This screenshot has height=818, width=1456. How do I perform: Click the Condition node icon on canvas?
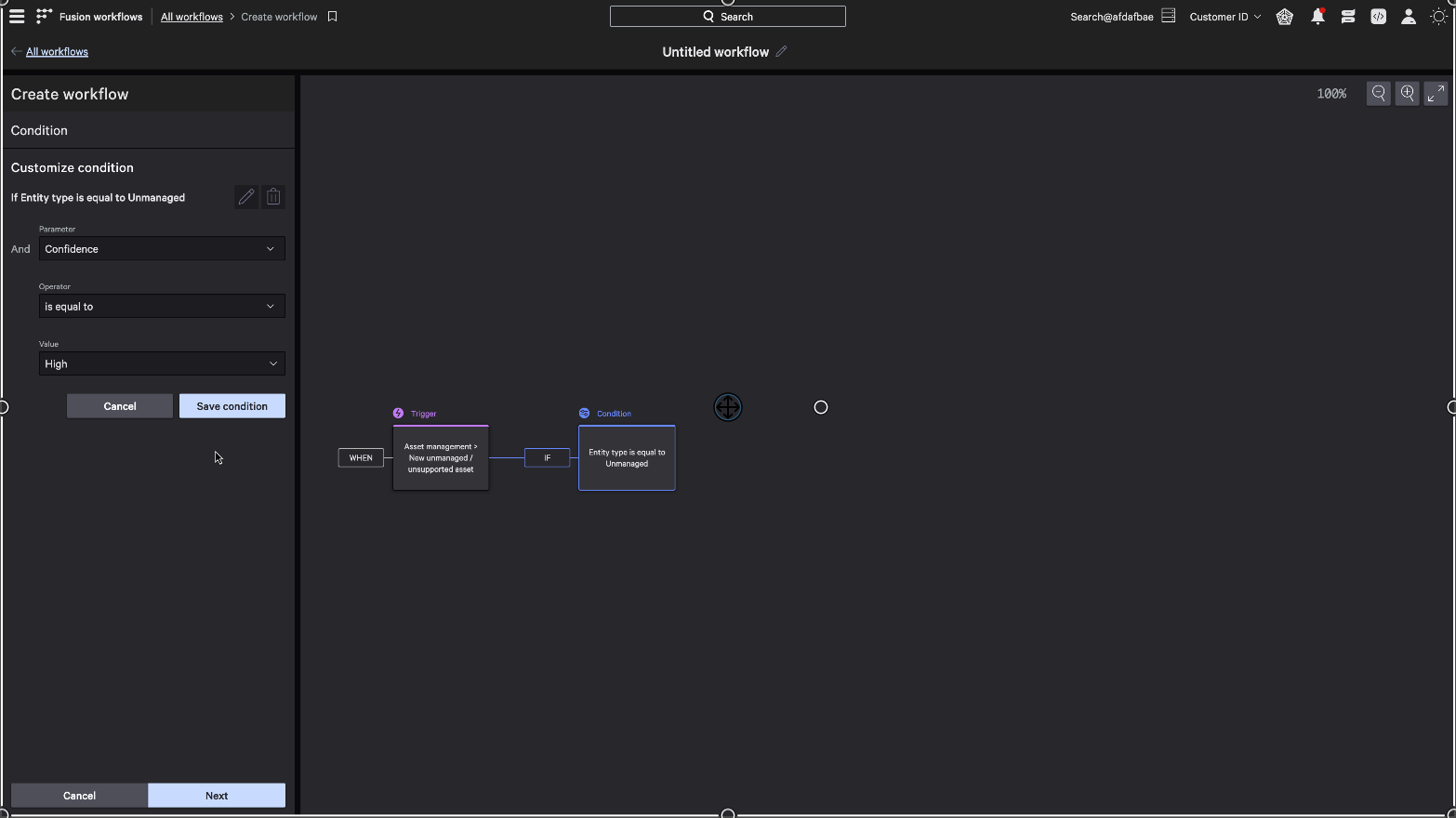584,414
